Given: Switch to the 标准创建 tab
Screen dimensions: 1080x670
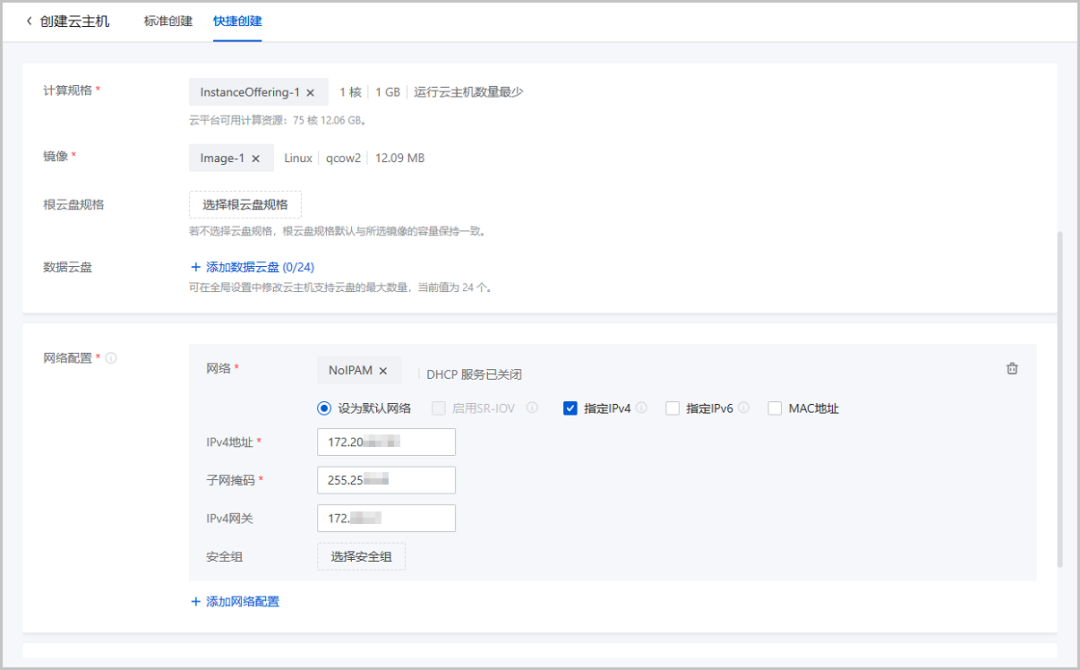Looking at the screenshot, I should pos(168,21).
